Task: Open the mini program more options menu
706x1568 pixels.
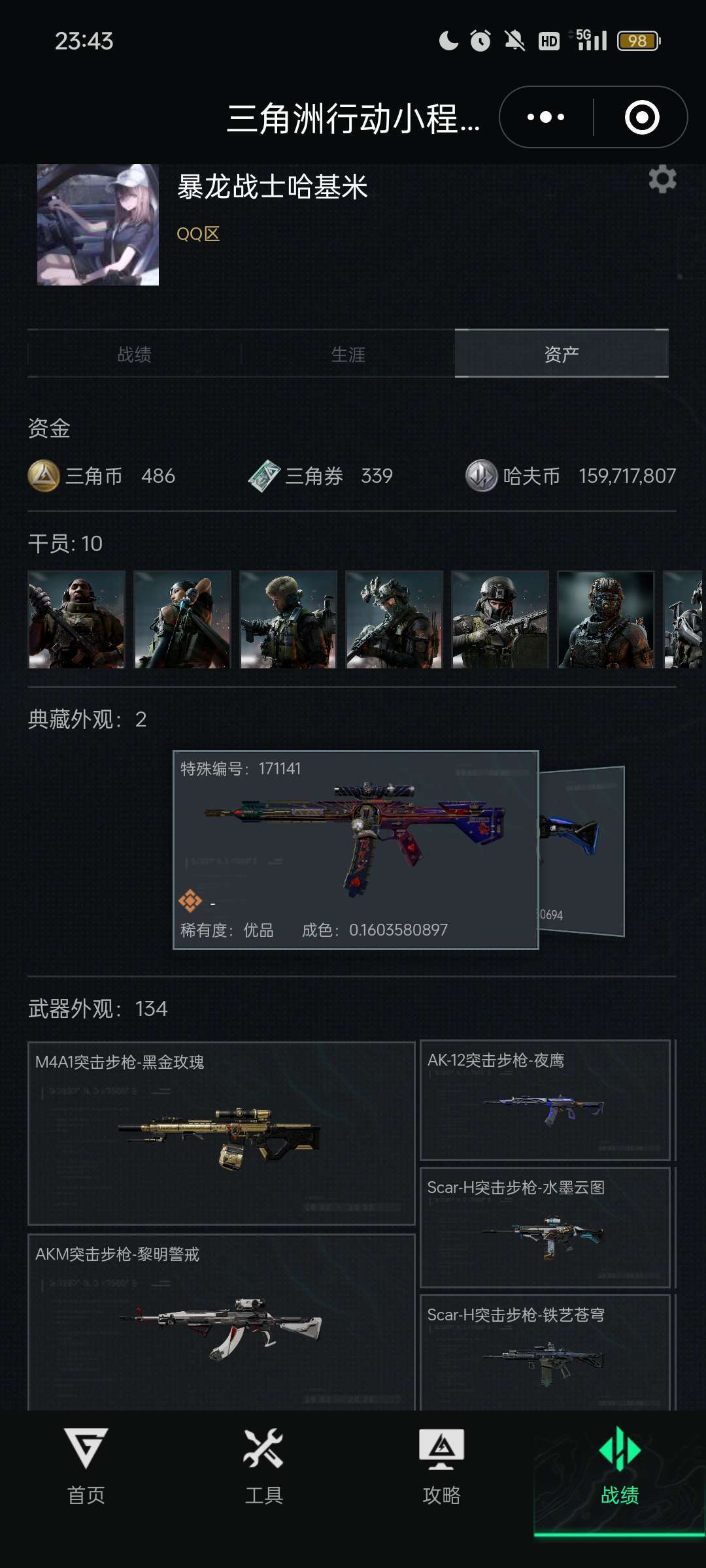Action: click(546, 118)
